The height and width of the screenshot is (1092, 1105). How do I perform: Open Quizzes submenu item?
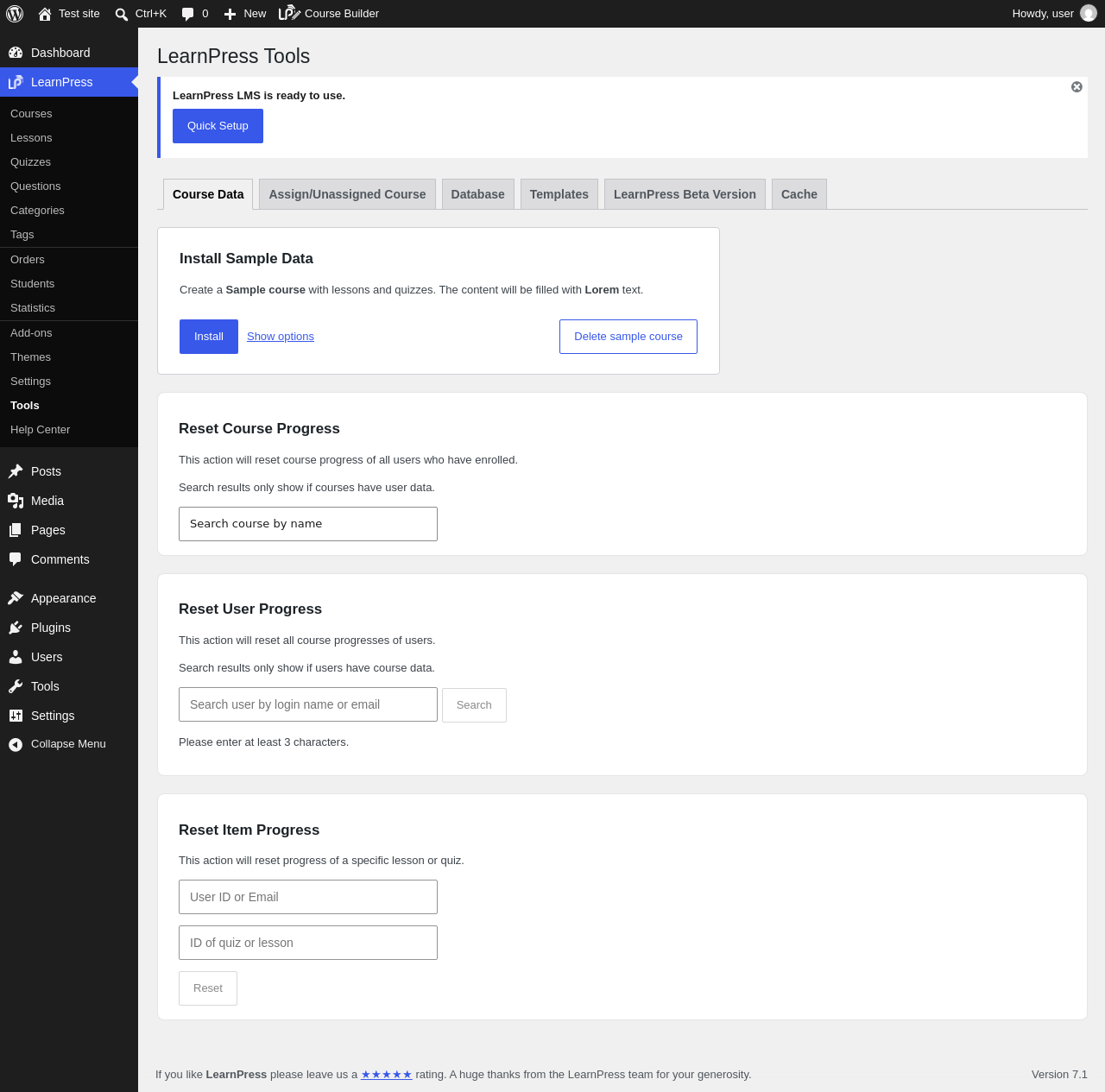click(x=69, y=162)
